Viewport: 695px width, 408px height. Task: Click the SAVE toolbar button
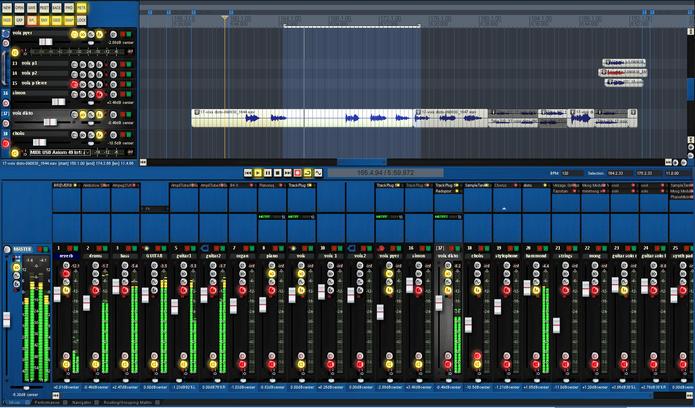[31, 6]
